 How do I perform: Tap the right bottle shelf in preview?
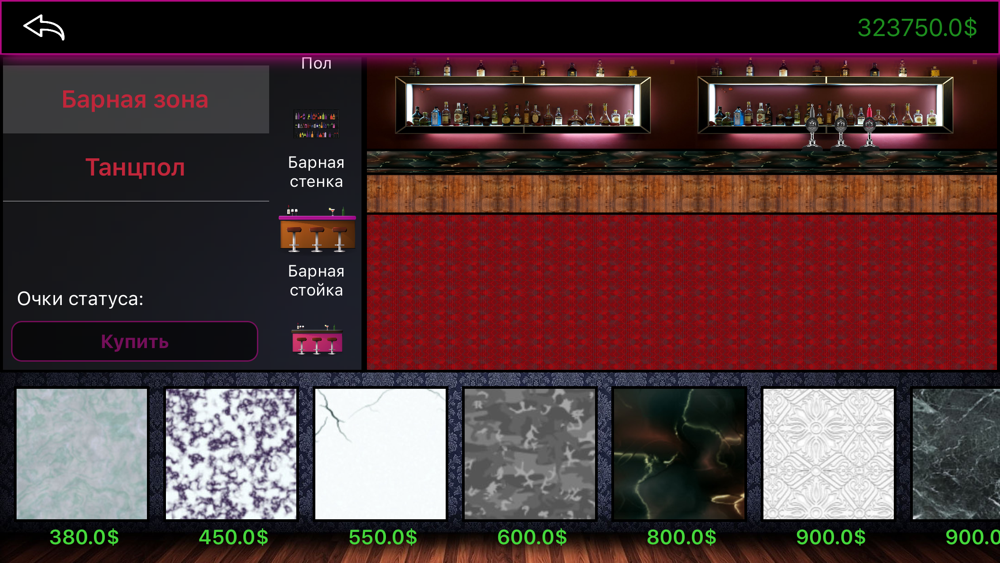point(825,104)
